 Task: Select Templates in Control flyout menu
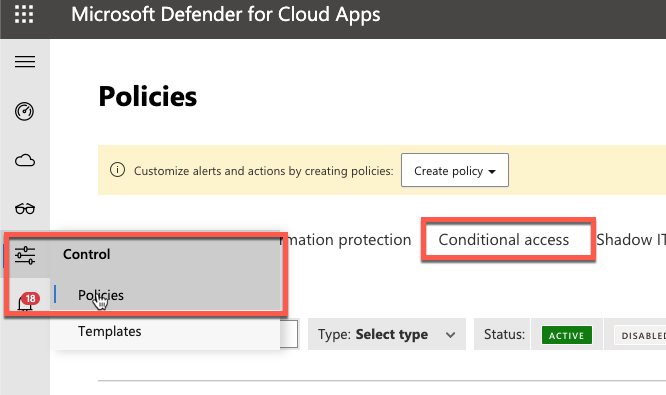point(109,331)
